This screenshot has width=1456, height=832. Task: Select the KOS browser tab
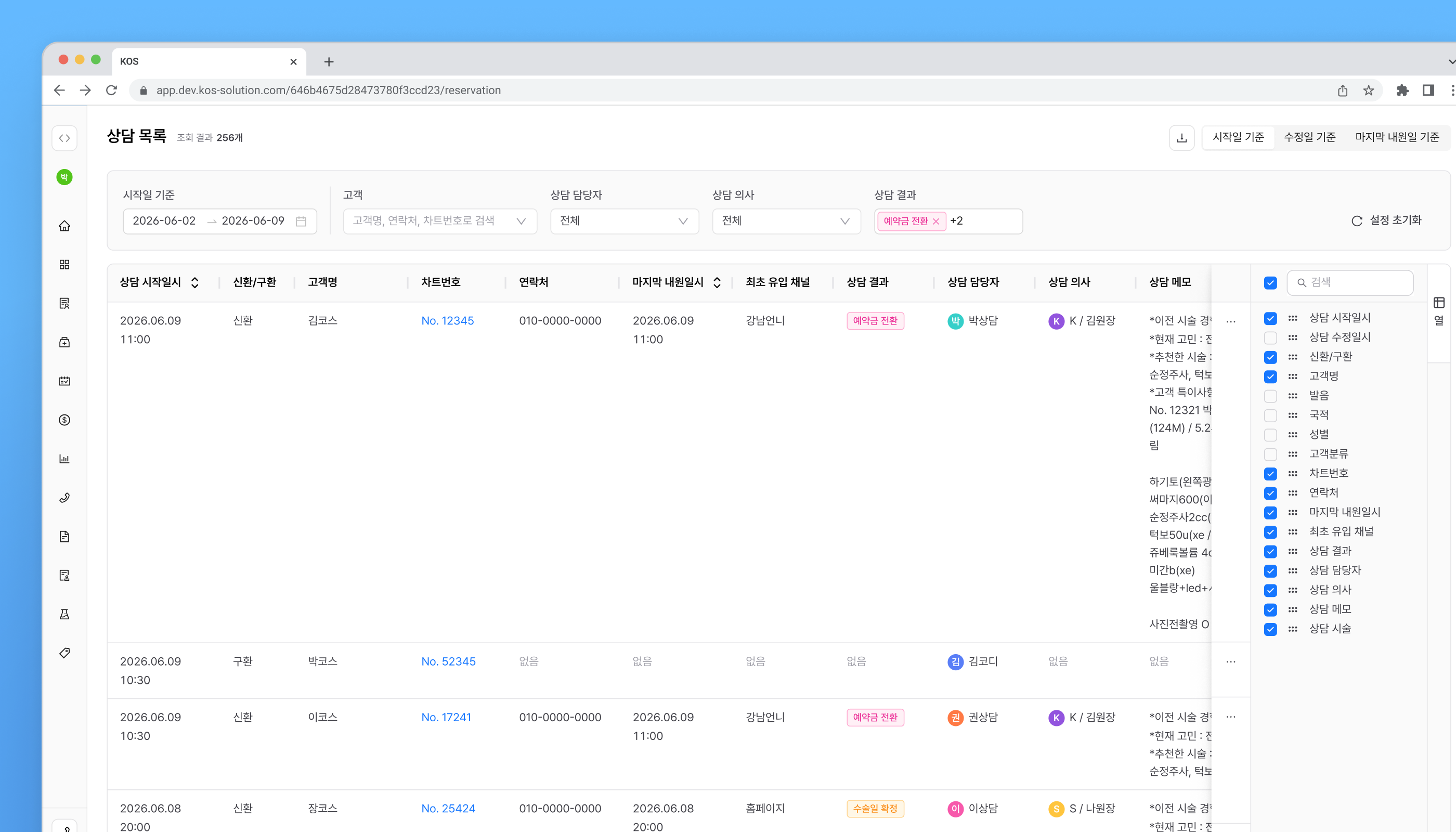click(x=209, y=62)
